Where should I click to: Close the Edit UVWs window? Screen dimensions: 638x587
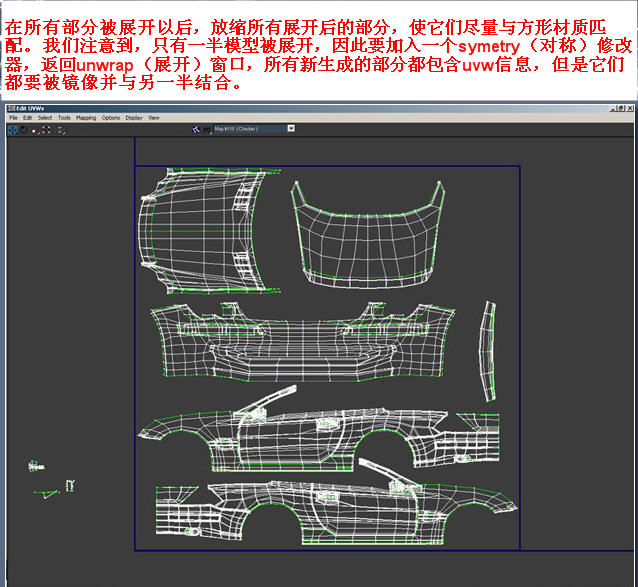631,108
